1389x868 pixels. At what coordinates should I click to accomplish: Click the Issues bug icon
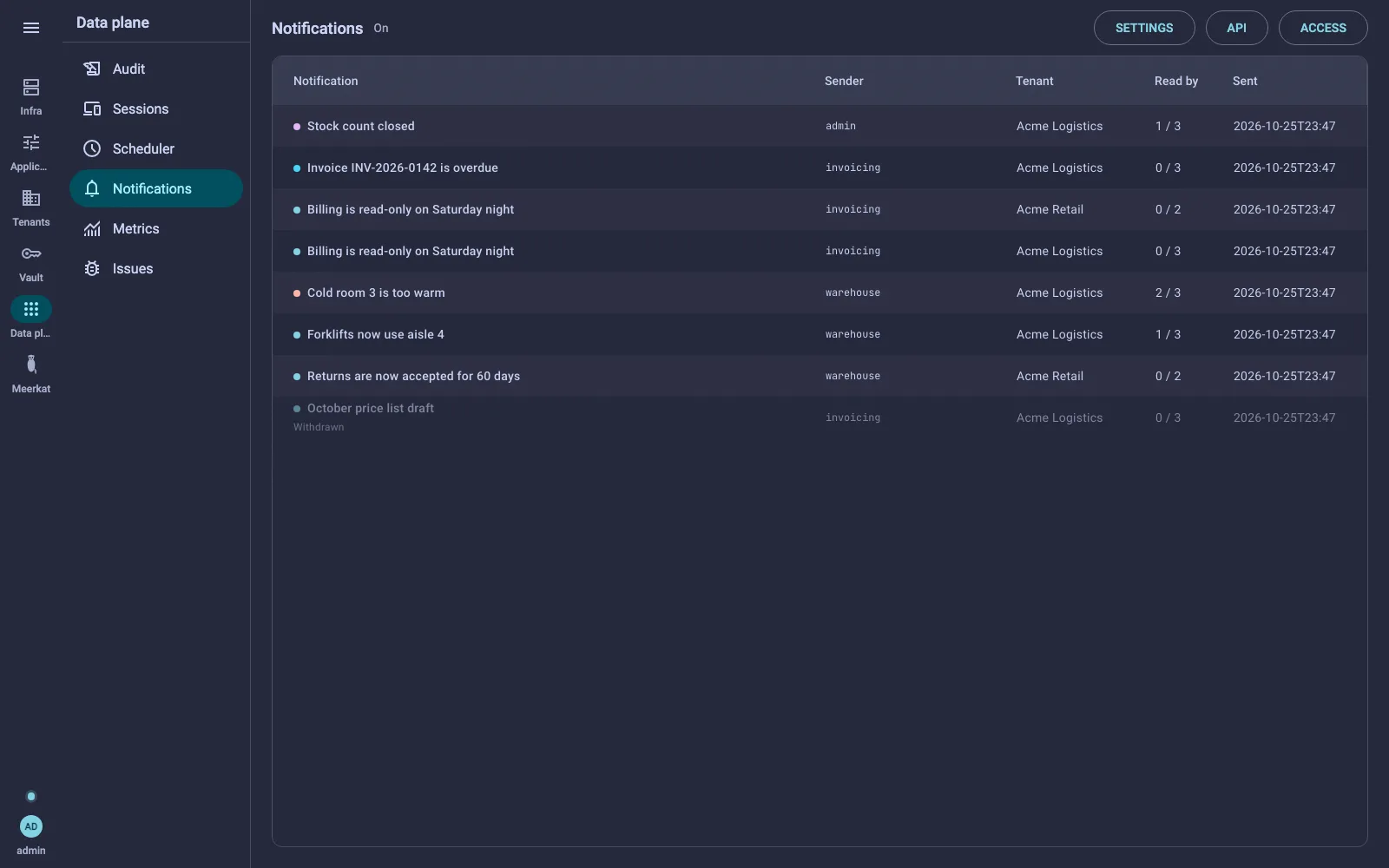pyautogui.click(x=92, y=268)
